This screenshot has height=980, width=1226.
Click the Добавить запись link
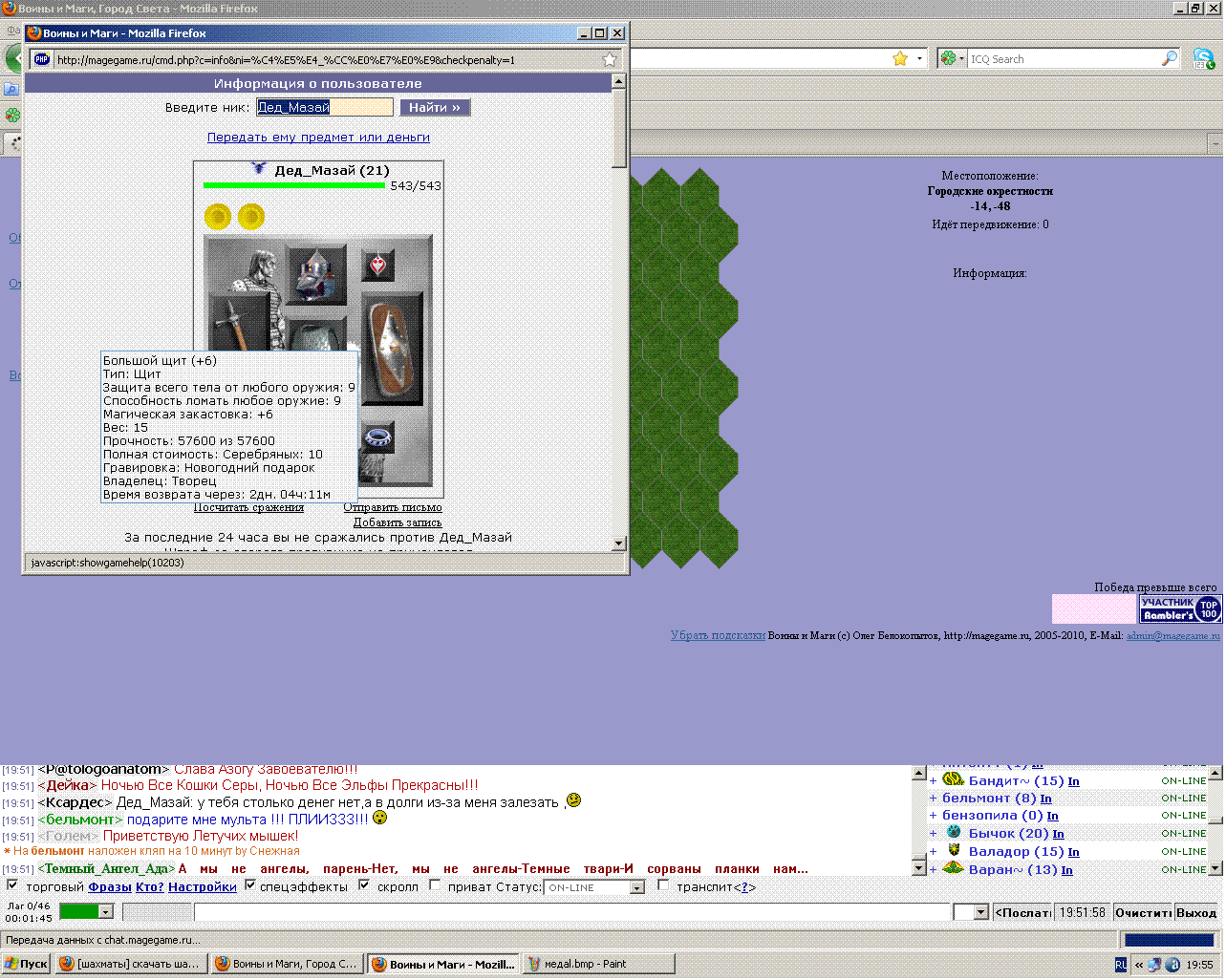click(398, 522)
